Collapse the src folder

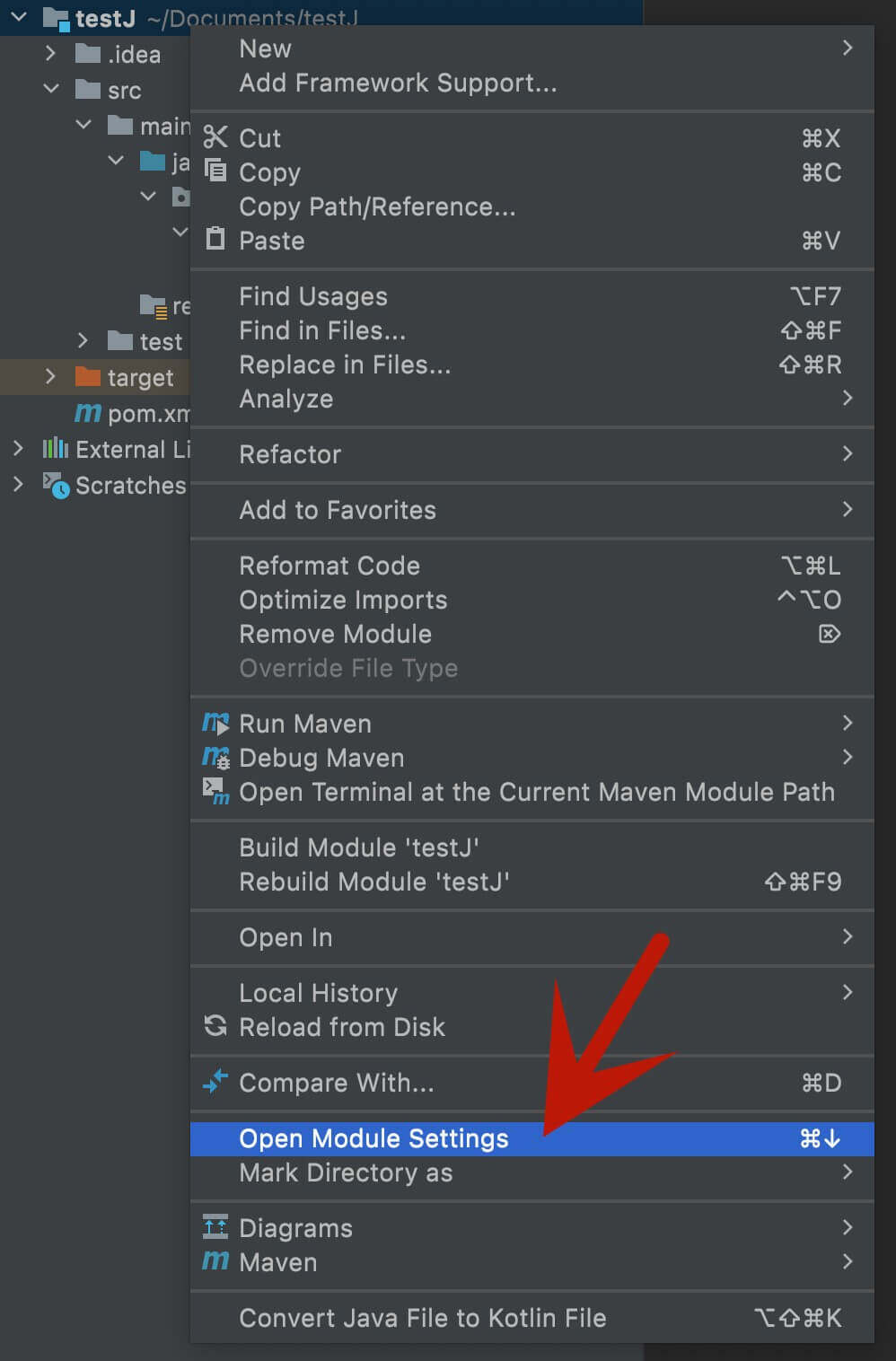coord(50,90)
